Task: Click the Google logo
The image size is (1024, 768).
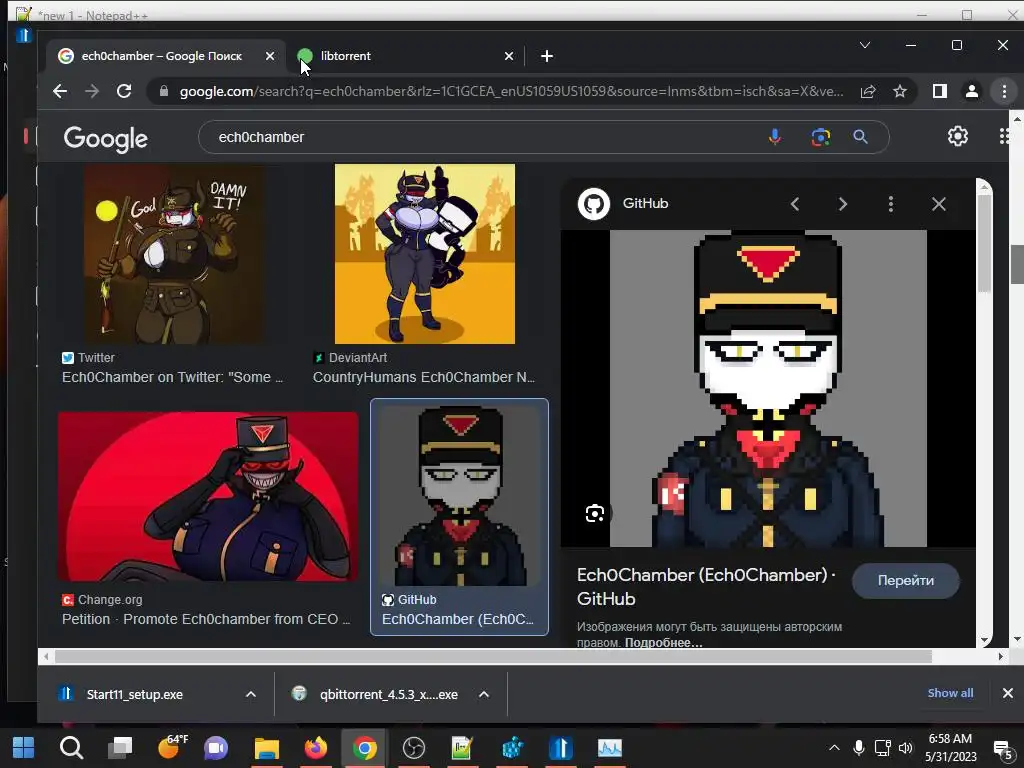Action: click(106, 138)
